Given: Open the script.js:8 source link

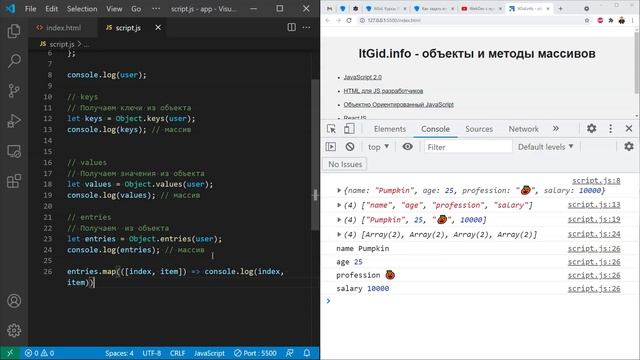Looking at the screenshot, I should click(596, 180).
